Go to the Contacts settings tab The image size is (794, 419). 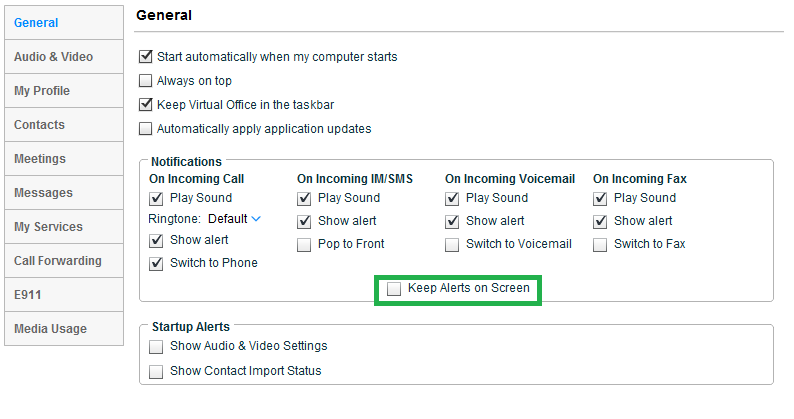[64, 125]
